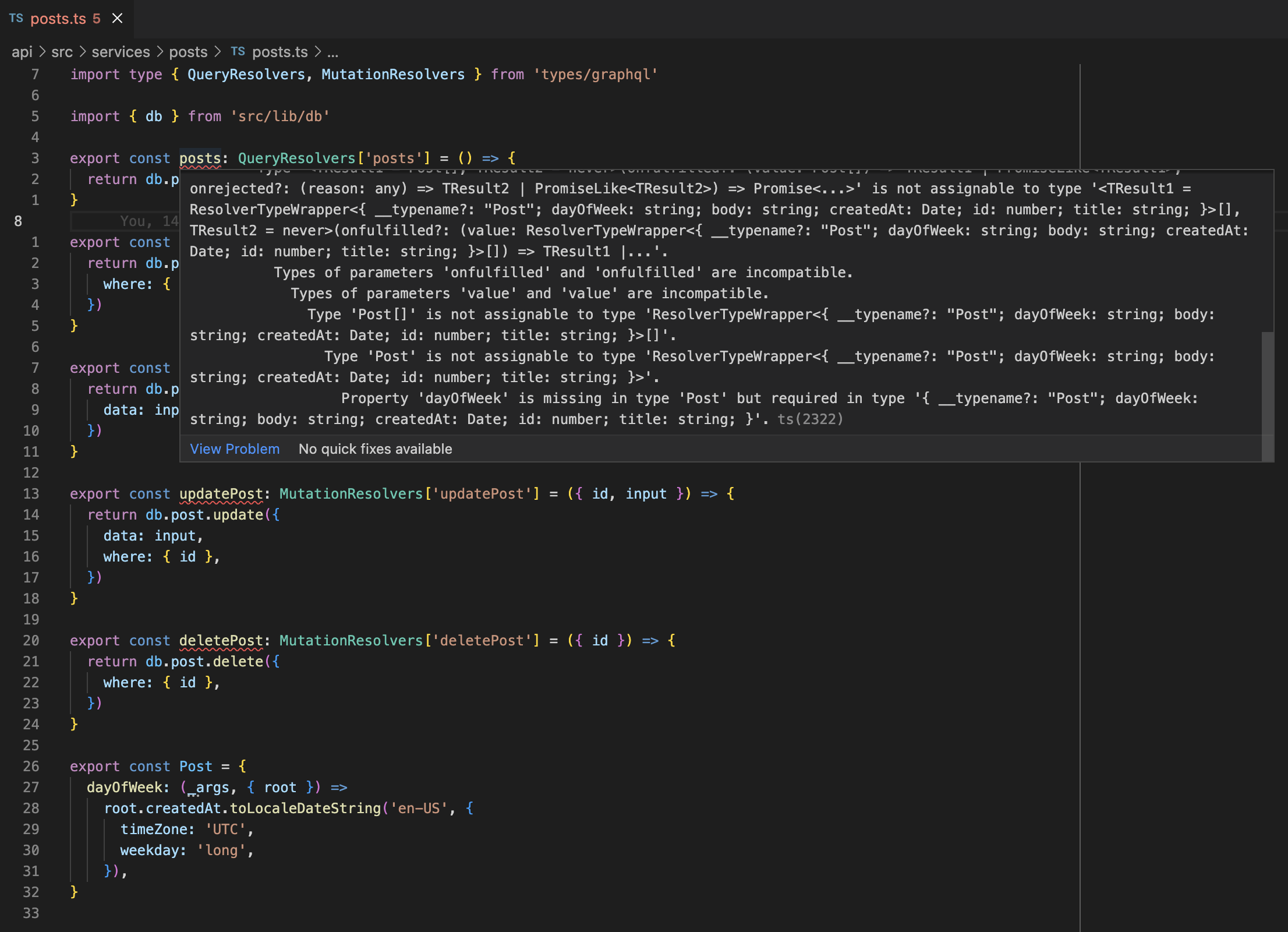Image resolution: width=1288 pixels, height=932 pixels.
Task: Click QueryResolvers['posts'] type annotation
Action: click(334, 158)
